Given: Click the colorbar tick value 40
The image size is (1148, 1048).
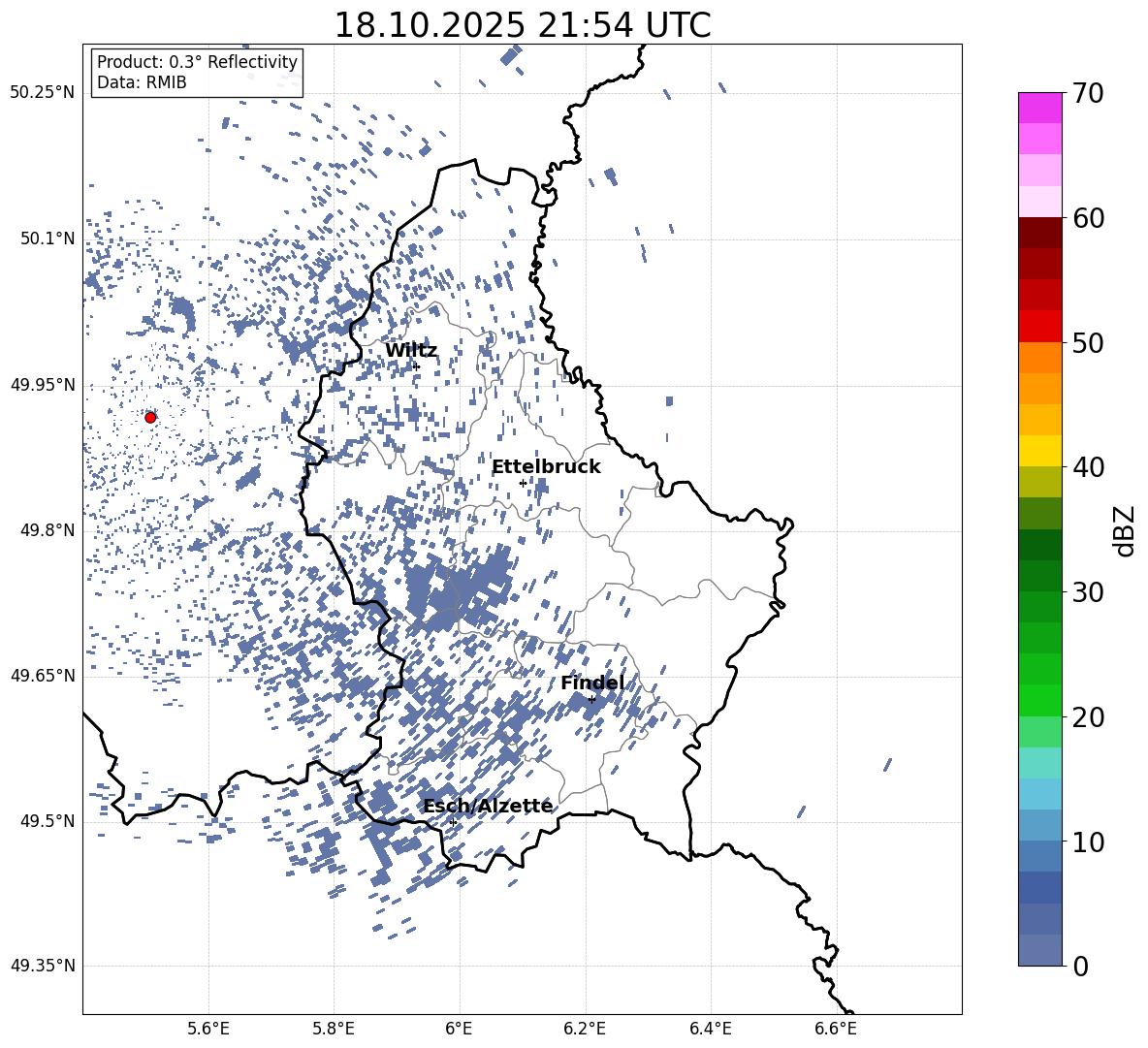Looking at the screenshot, I should [x=1089, y=467].
